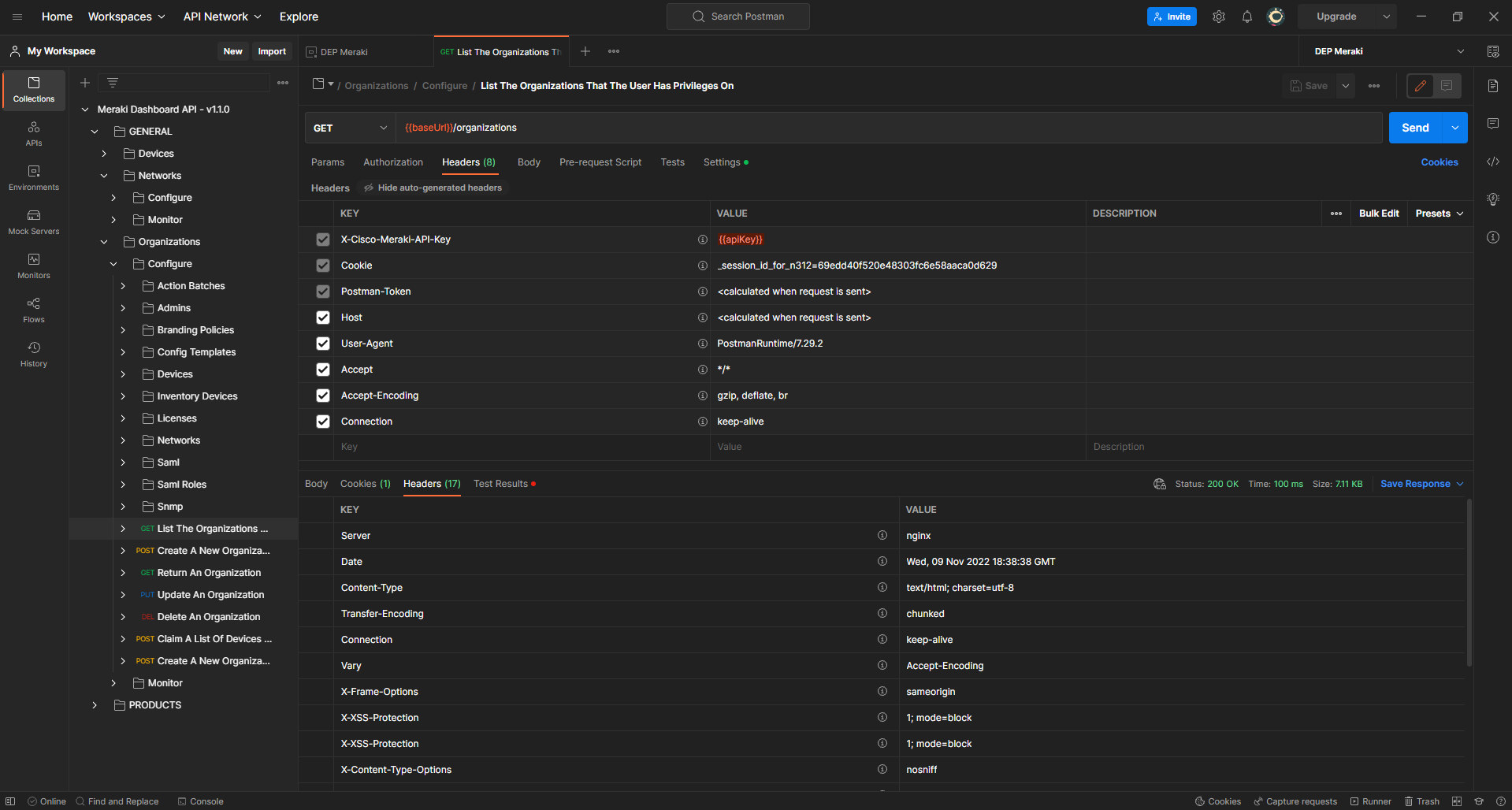This screenshot has width=1512, height=810.
Task: Open the Flows sidebar panel
Action: click(34, 310)
